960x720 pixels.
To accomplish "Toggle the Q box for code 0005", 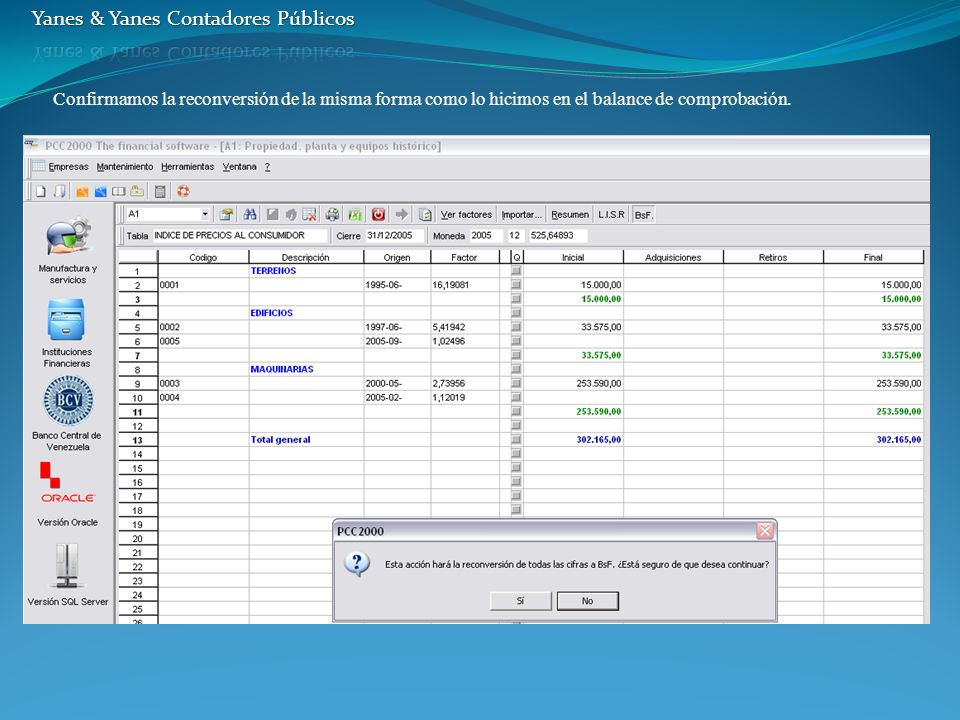I will coord(516,341).
